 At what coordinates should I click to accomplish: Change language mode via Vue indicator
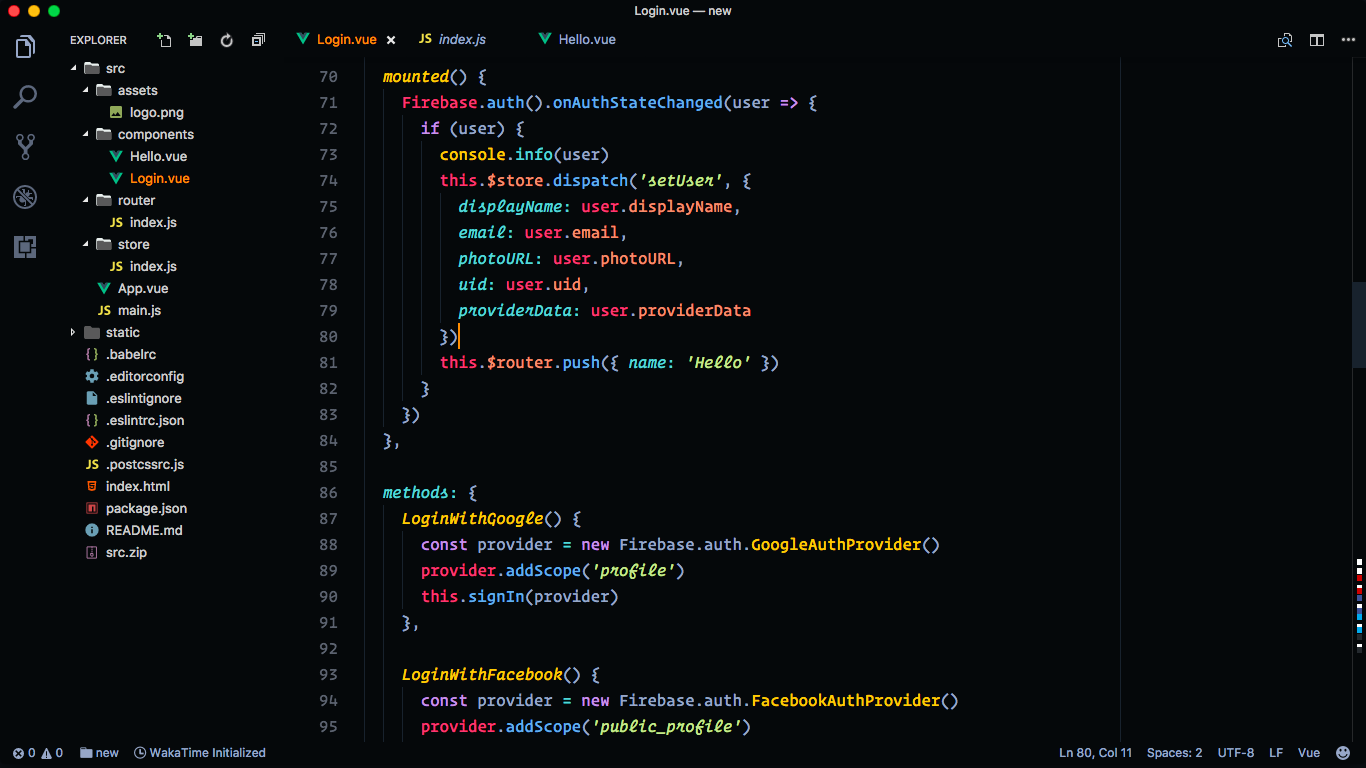coord(1309,753)
